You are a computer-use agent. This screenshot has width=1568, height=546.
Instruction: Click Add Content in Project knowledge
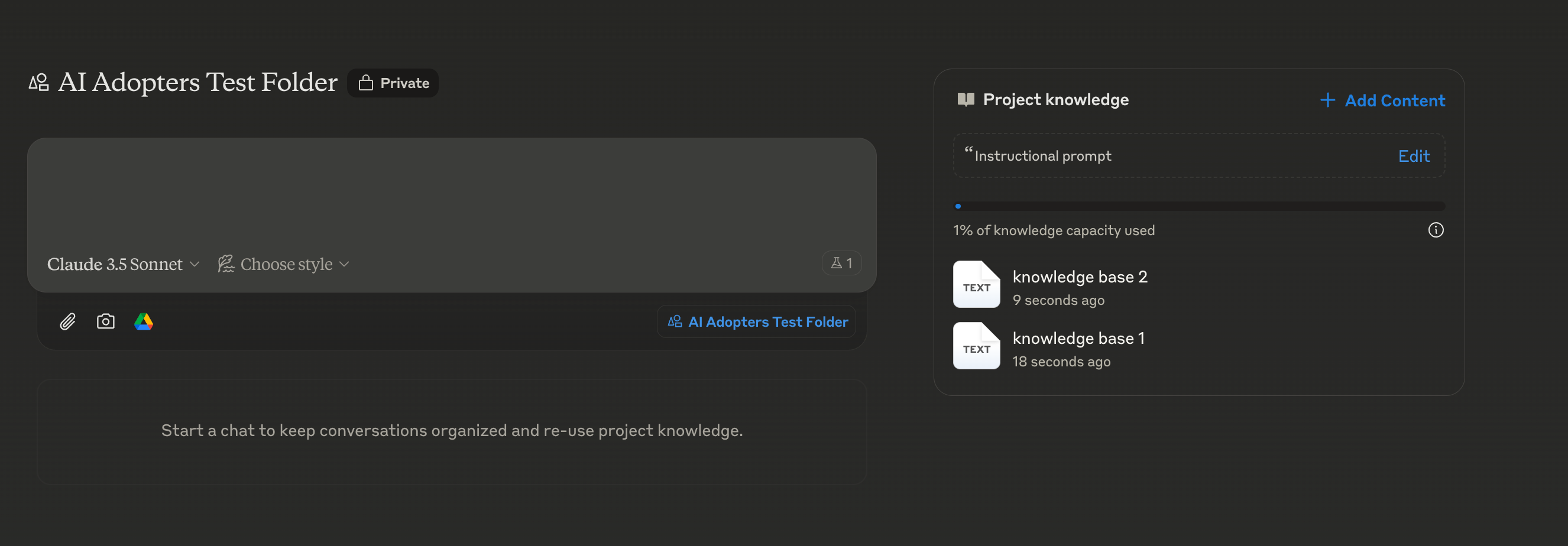tap(1382, 100)
